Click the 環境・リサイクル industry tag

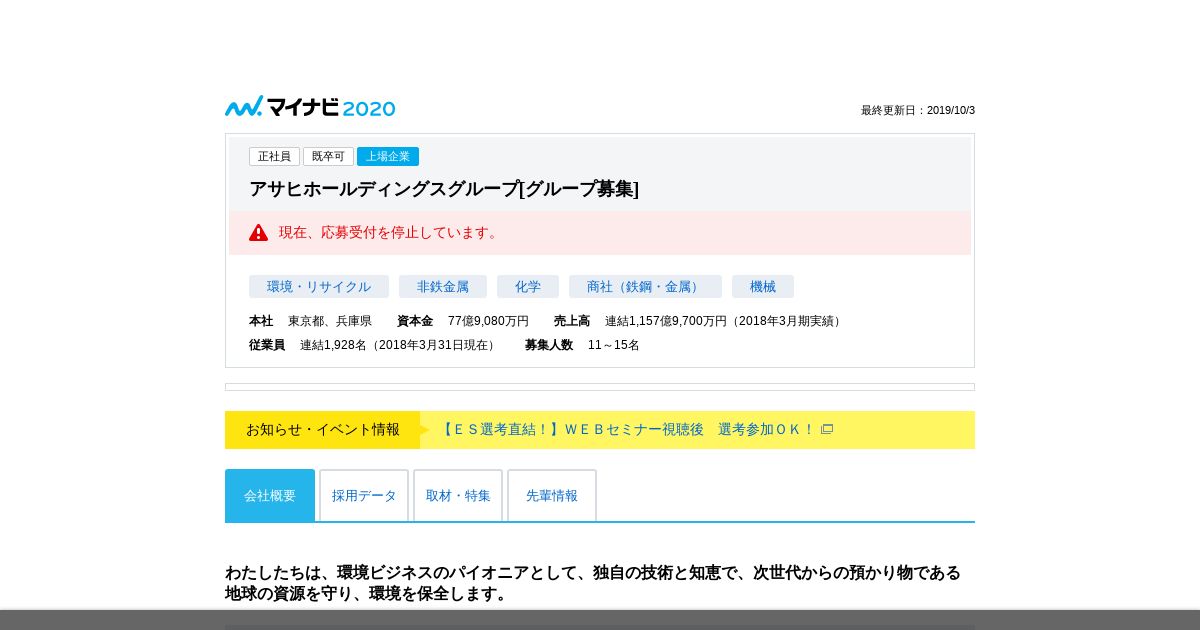click(x=319, y=287)
